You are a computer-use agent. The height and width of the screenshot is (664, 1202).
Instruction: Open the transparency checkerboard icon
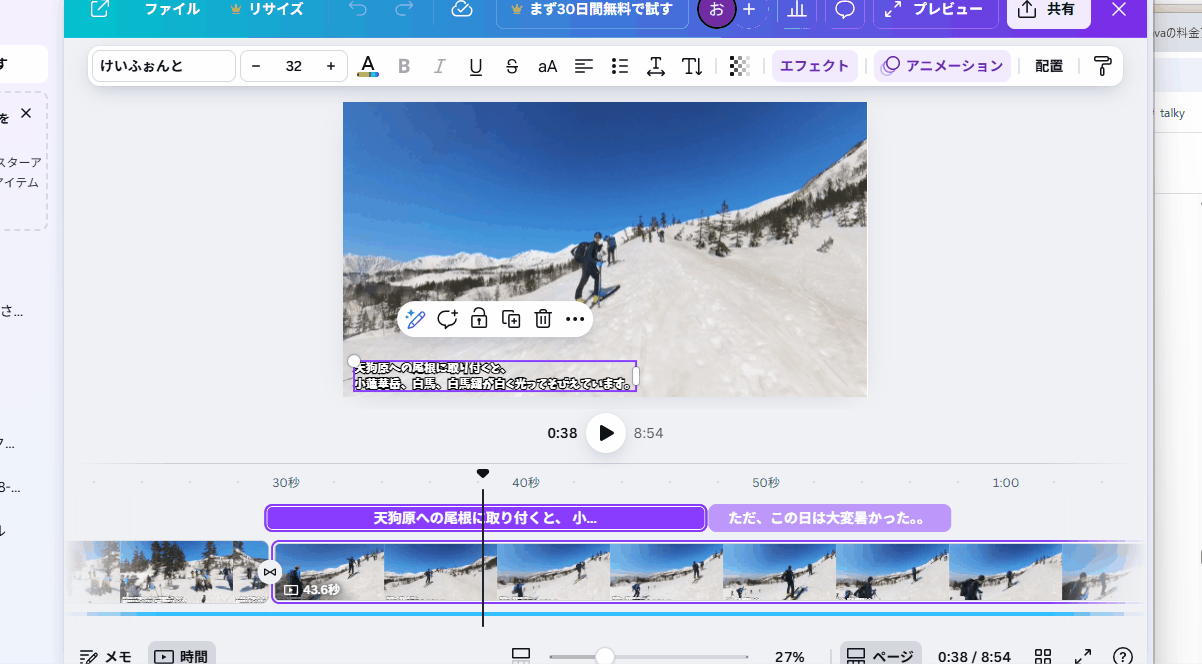point(739,66)
